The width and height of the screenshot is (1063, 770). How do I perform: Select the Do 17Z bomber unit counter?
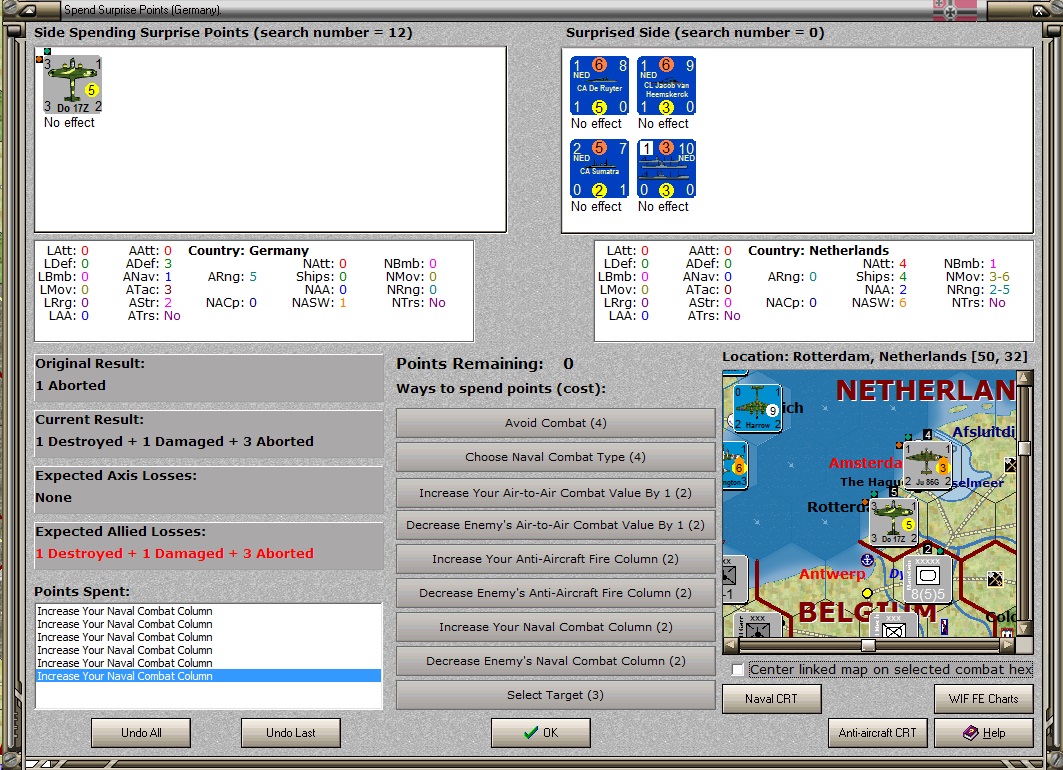73,85
